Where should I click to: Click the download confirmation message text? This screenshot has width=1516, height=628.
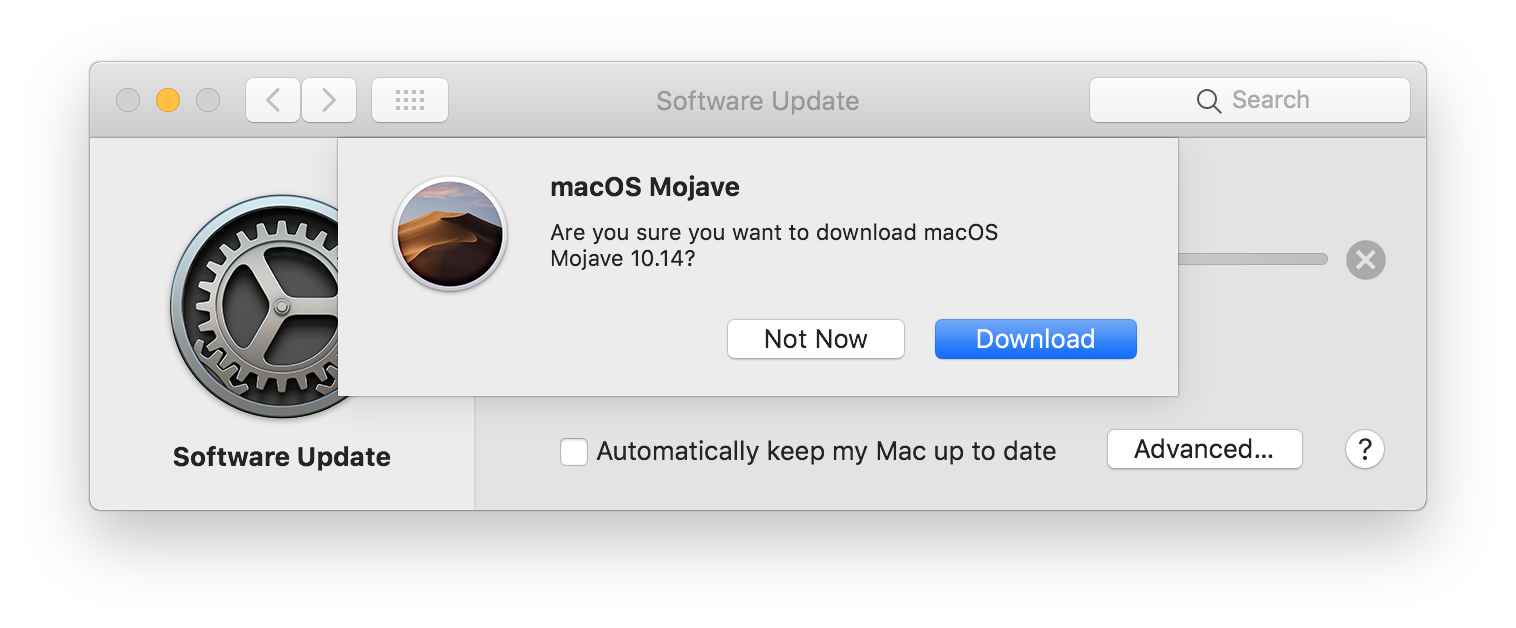775,245
